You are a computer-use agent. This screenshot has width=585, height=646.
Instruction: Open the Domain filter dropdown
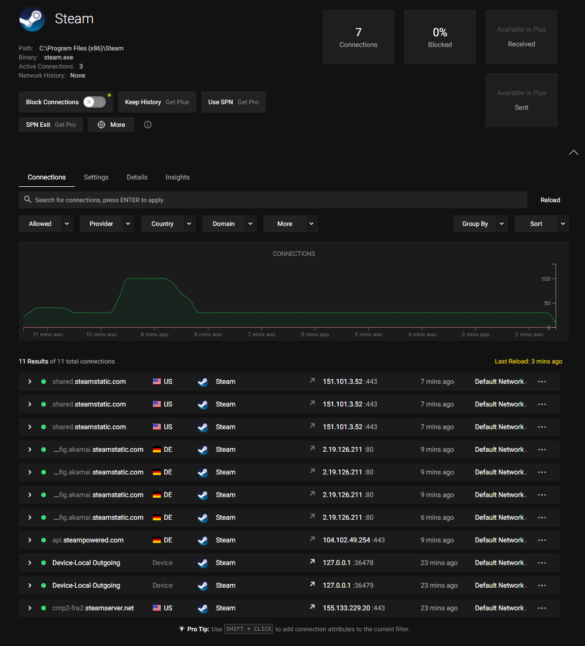(229, 224)
